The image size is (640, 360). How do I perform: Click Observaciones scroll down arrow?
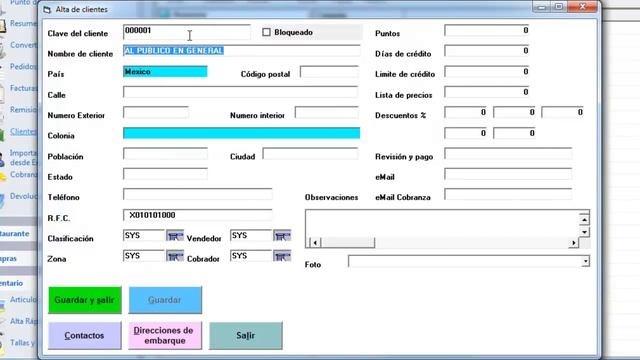(584, 232)
